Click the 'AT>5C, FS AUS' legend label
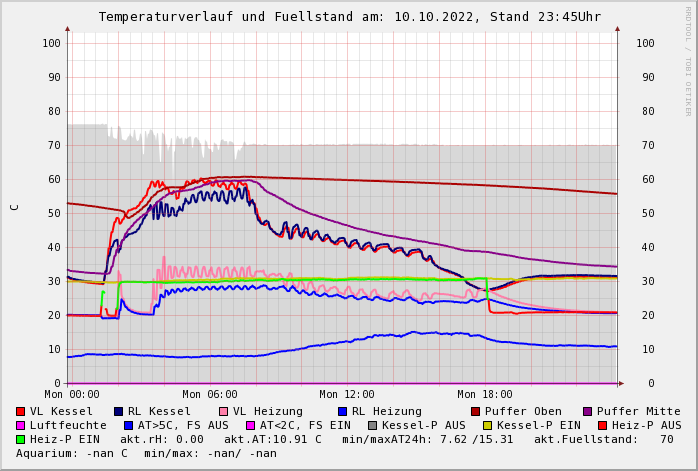 [x=183, y=426]
